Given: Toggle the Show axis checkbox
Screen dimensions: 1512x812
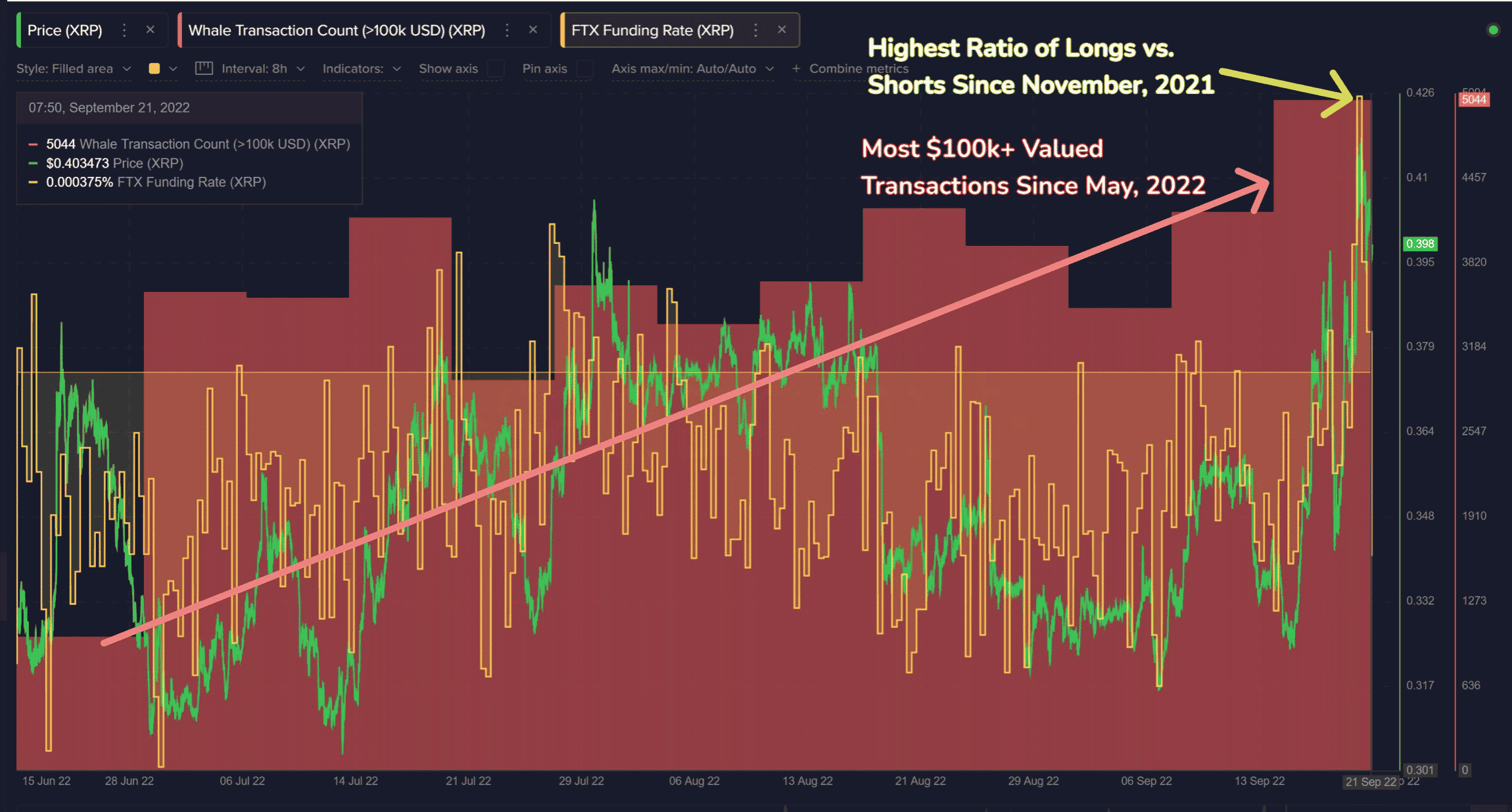Looking at the screenshot, I should 496,69.
